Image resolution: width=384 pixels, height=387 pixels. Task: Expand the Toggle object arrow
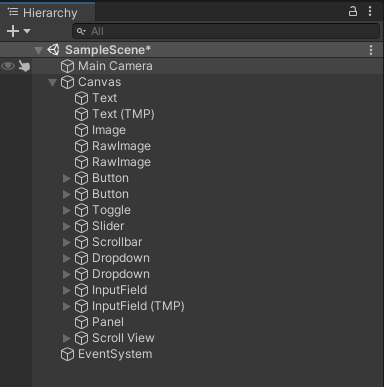(x=67, y=210)
